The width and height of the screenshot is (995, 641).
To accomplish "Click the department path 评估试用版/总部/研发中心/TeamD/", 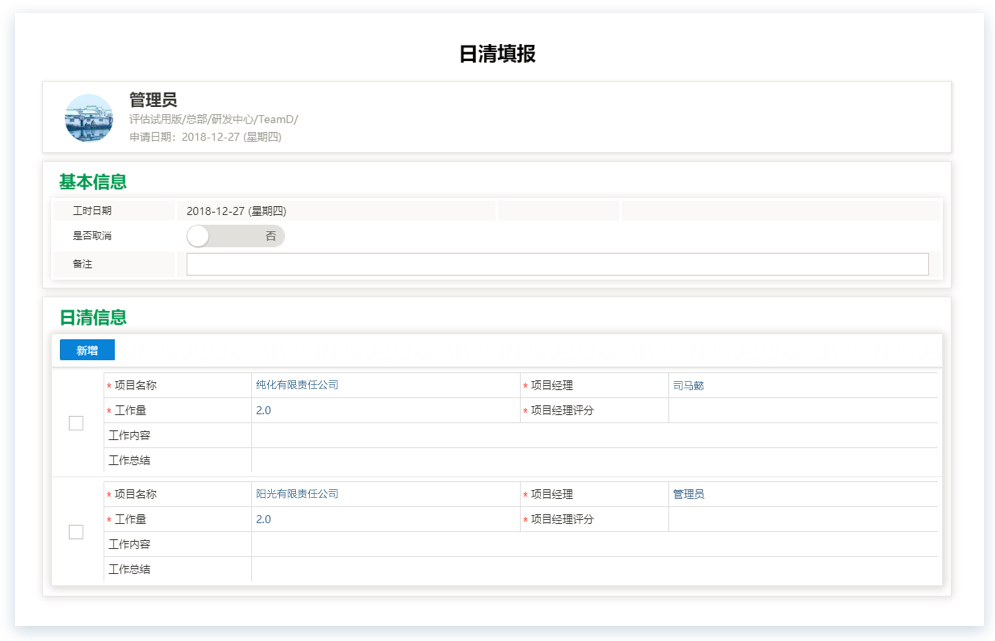I will click(214, 119).
